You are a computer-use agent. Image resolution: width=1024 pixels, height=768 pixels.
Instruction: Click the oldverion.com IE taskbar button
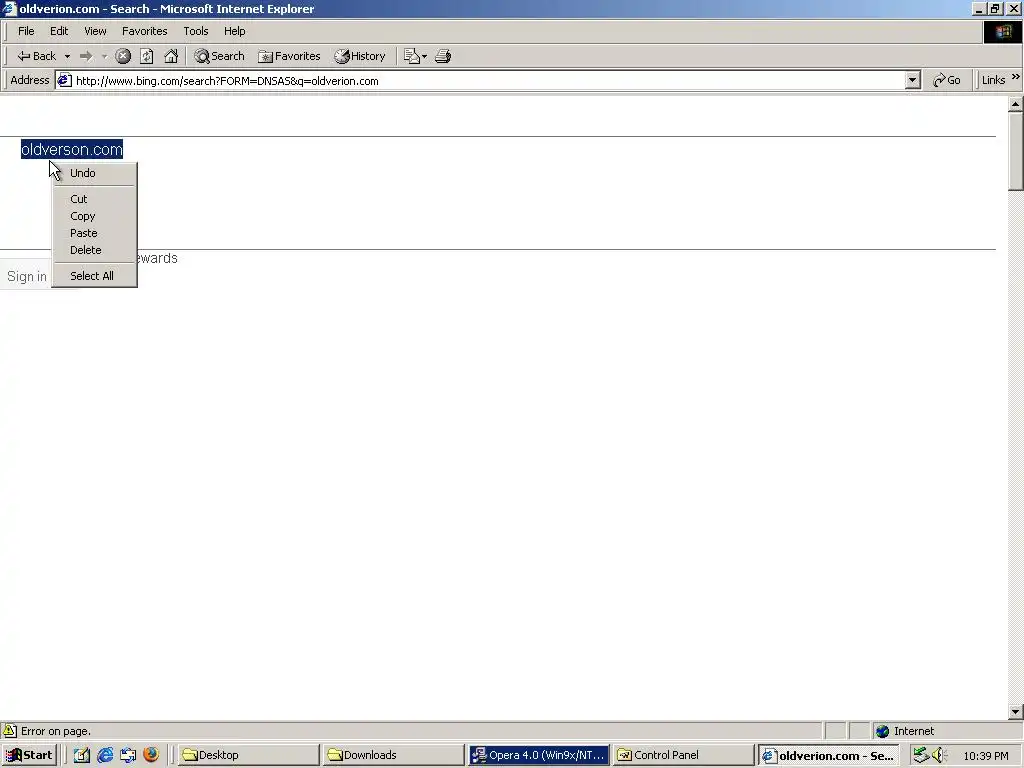(828, 755)
